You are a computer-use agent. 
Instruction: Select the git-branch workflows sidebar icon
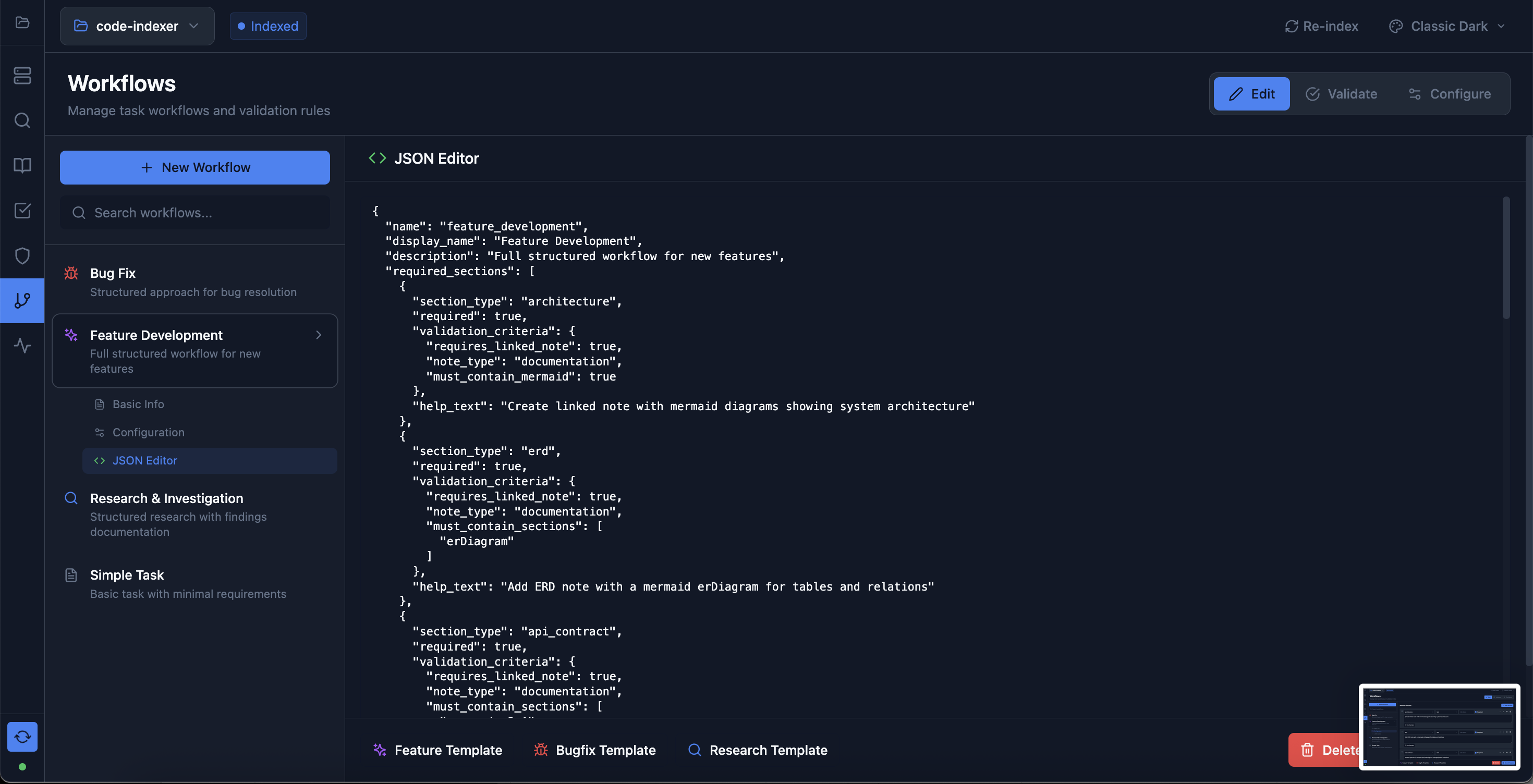pos(22,300)
